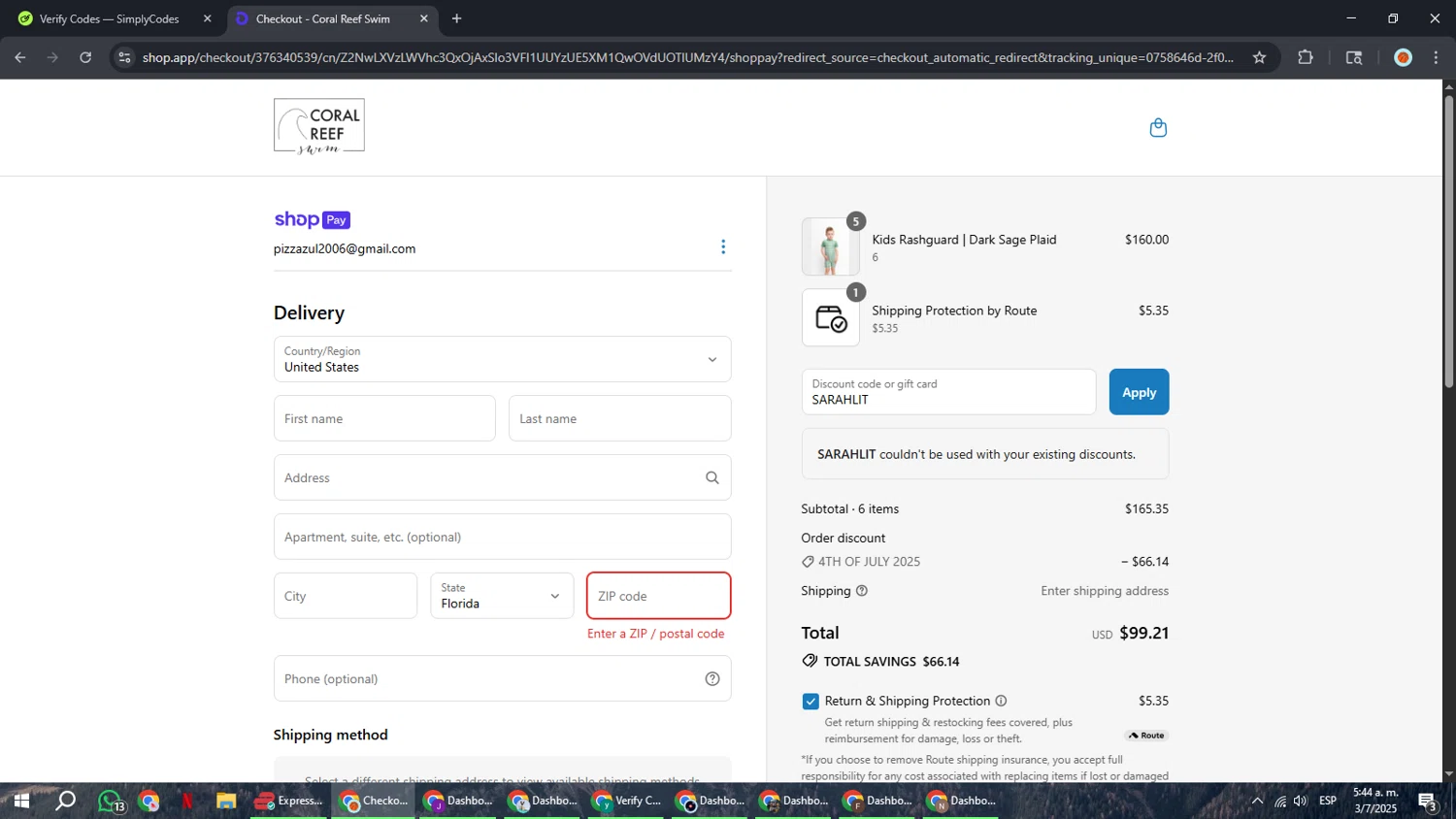The width and height of the screenshot is (1456, 819).
Task: Open the notification center icon
Action: [1428, 801]
